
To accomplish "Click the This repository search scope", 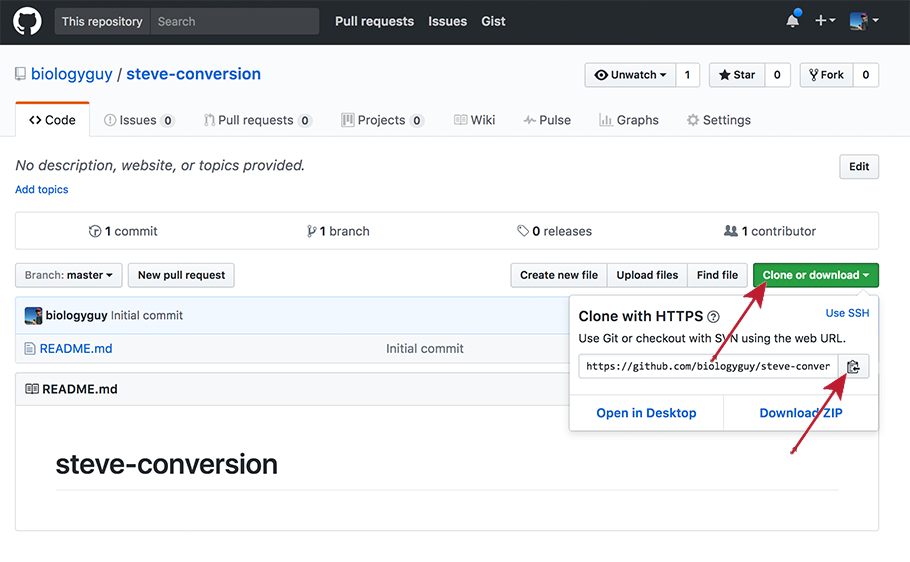I will point(102,21).
